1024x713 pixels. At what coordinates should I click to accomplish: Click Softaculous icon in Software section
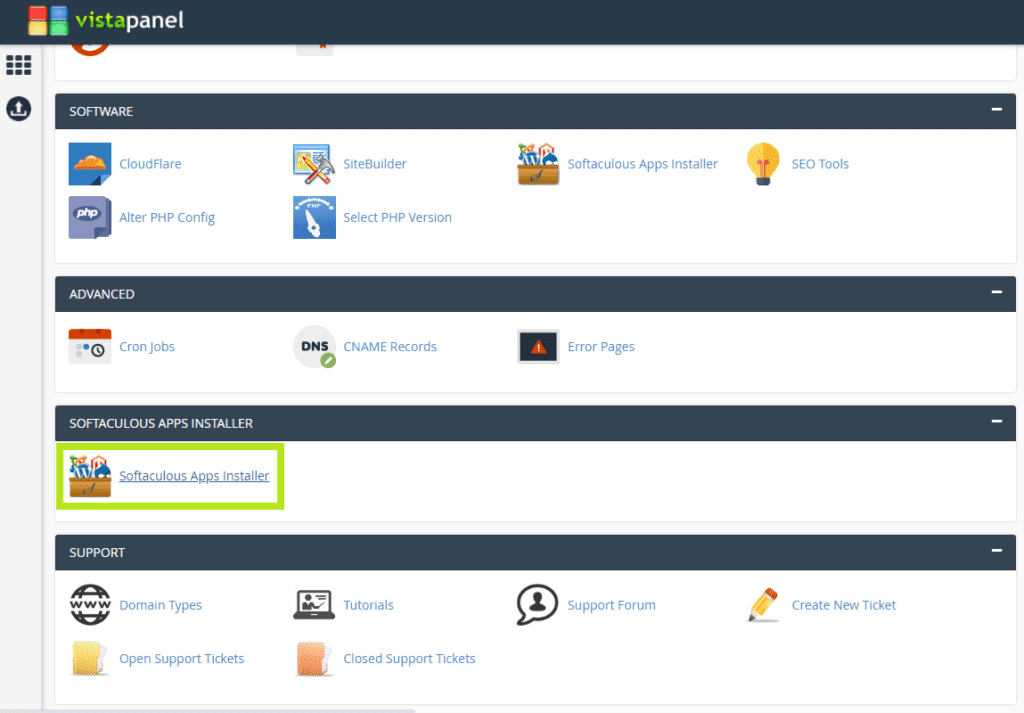point(538,164)
